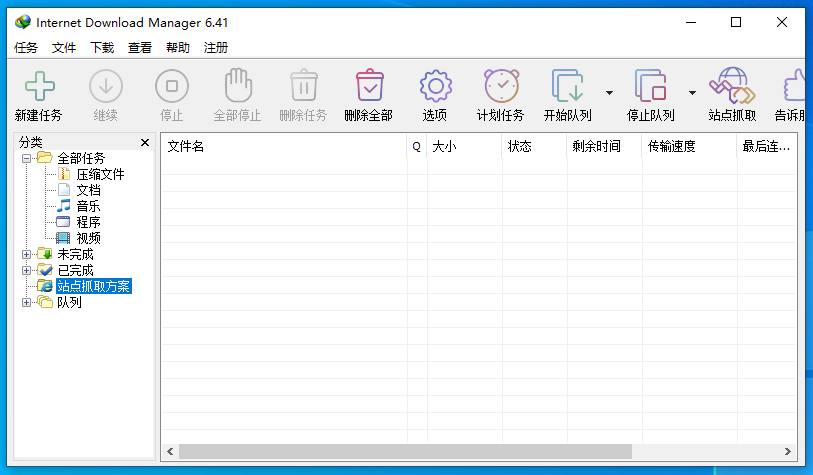Sort list by 文件名 column header

(284, 146)
